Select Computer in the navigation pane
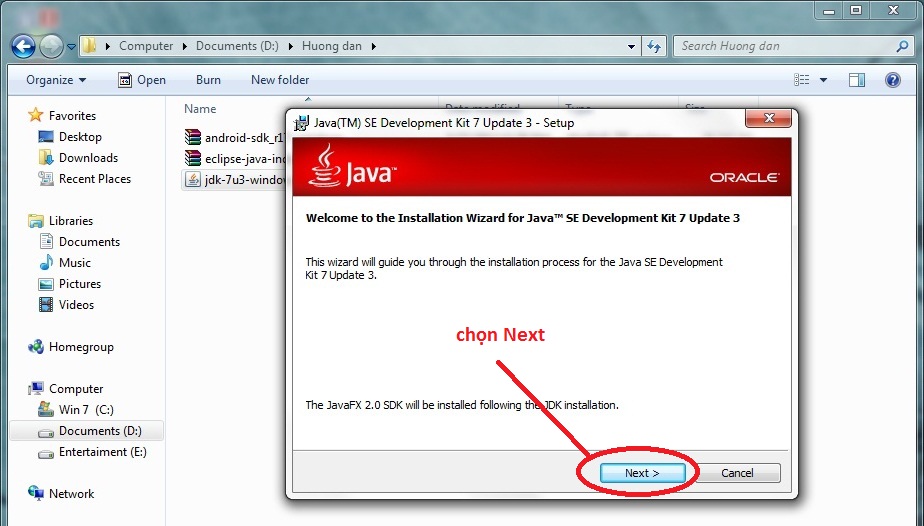Viewport: 924px width, 526px height. tap(66, 389)
